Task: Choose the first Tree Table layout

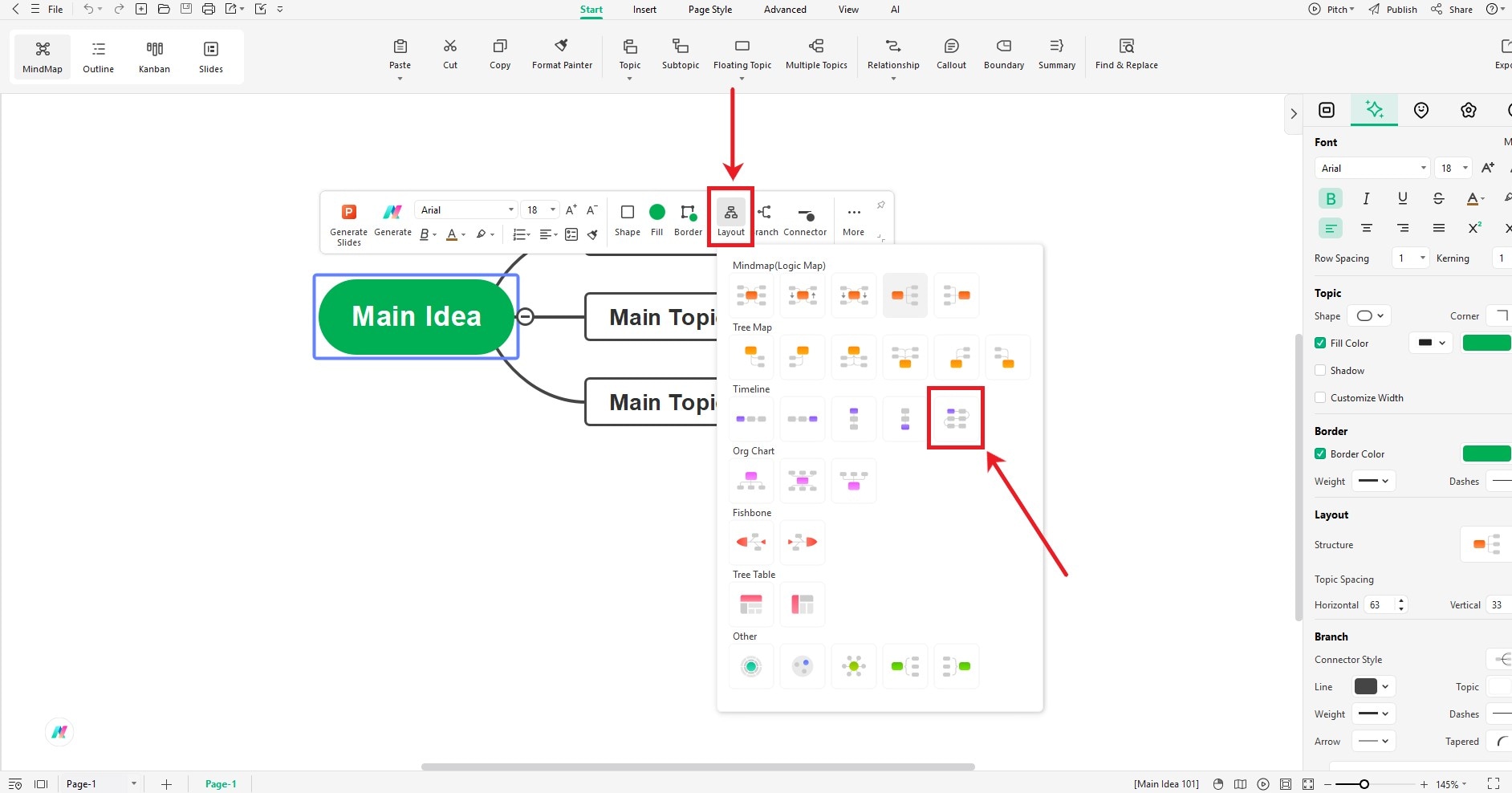Action: click(x=751, y=604)
